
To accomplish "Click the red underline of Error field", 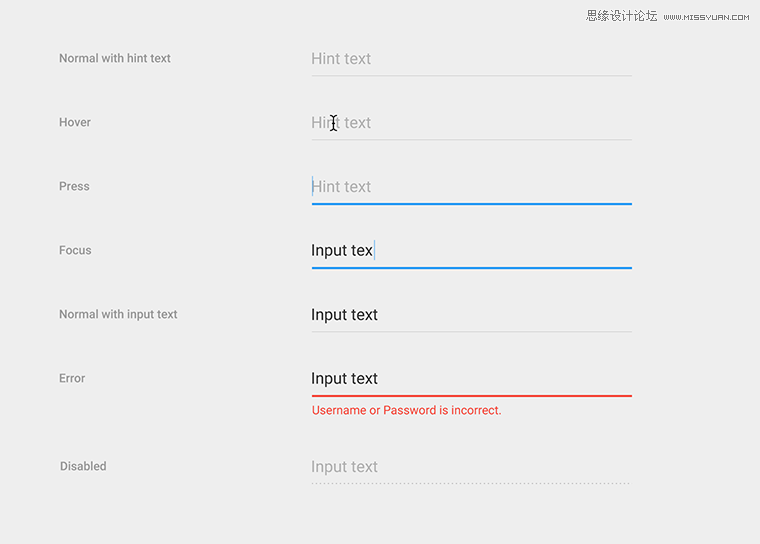I will 472,396.
